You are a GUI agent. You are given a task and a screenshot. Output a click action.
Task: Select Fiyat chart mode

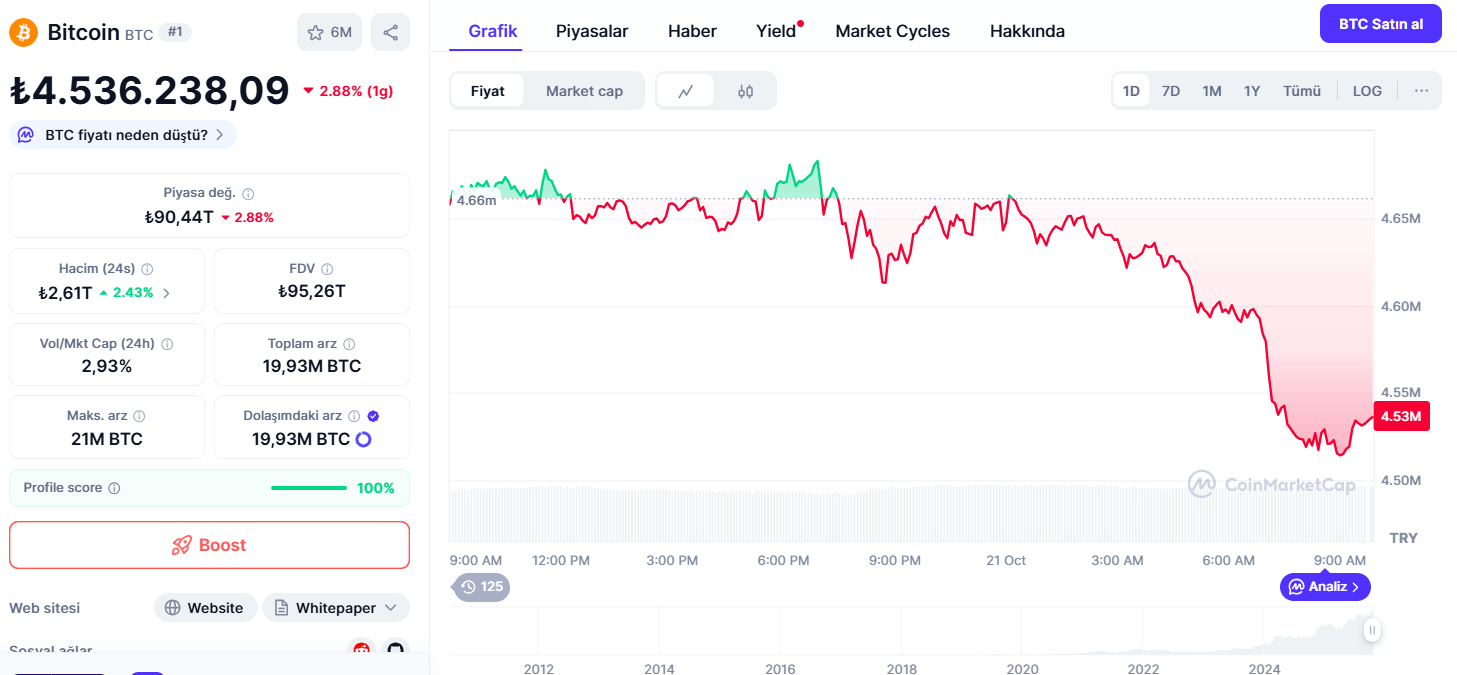pyautogui.click(x=488, y=91)
